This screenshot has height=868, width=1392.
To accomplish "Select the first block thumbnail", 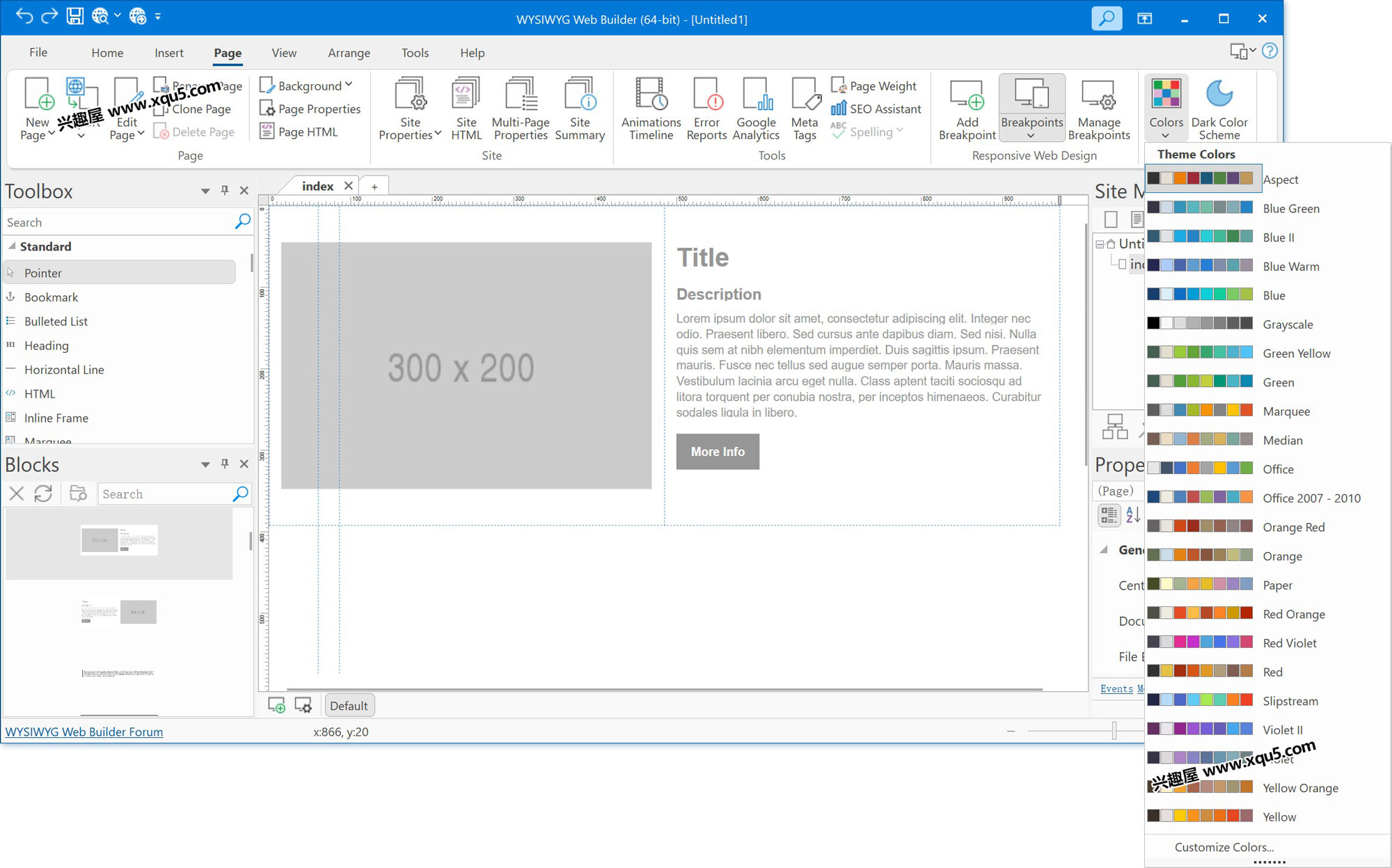I will point(119,542).
